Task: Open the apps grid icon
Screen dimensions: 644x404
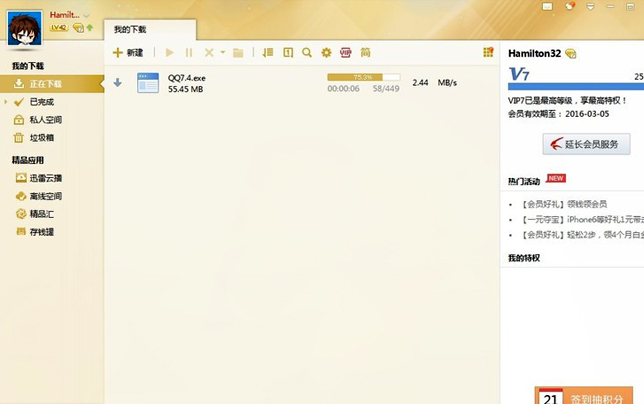Action: coord(488,52)
